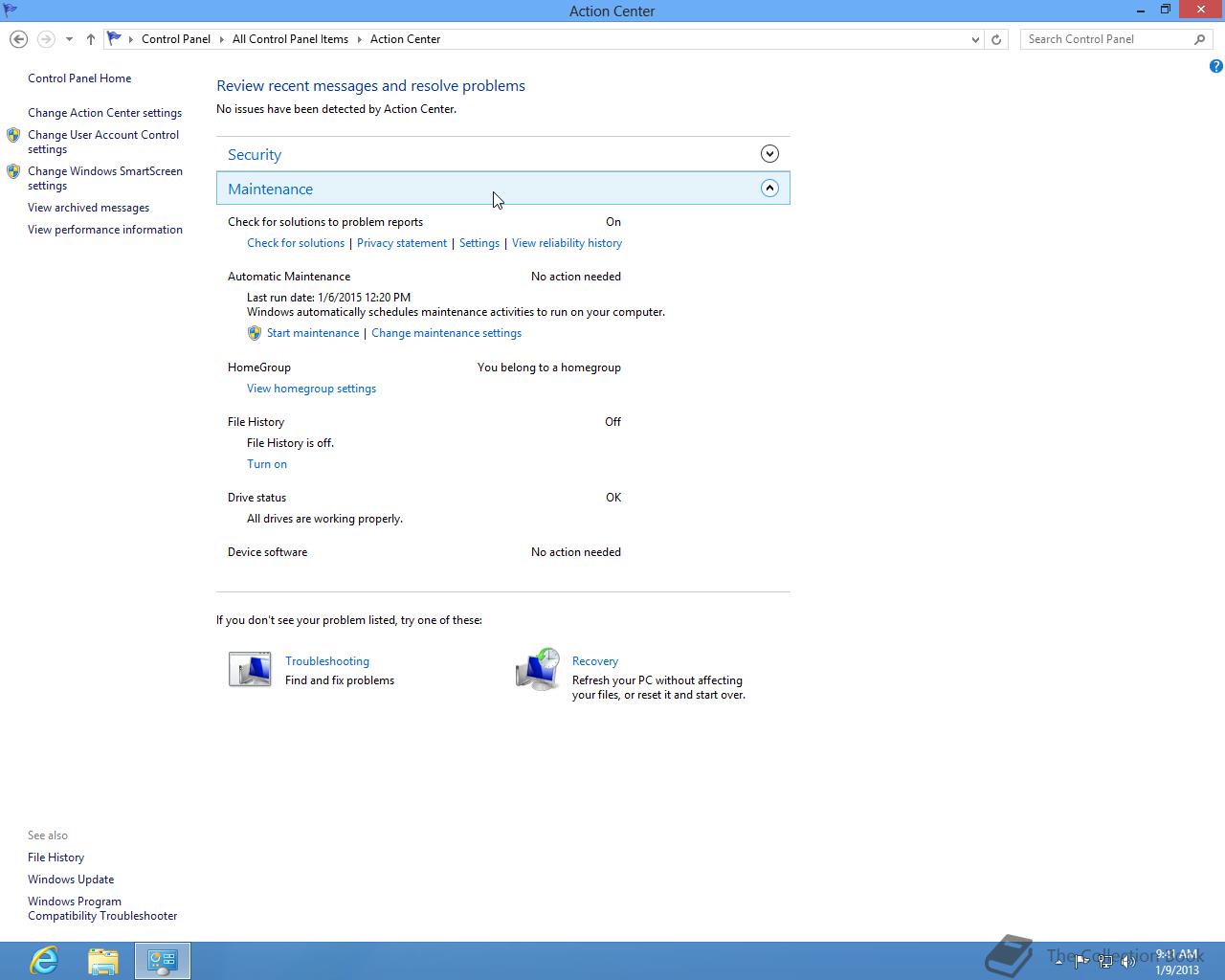Expand the Security section chevron

pos(769,154)
